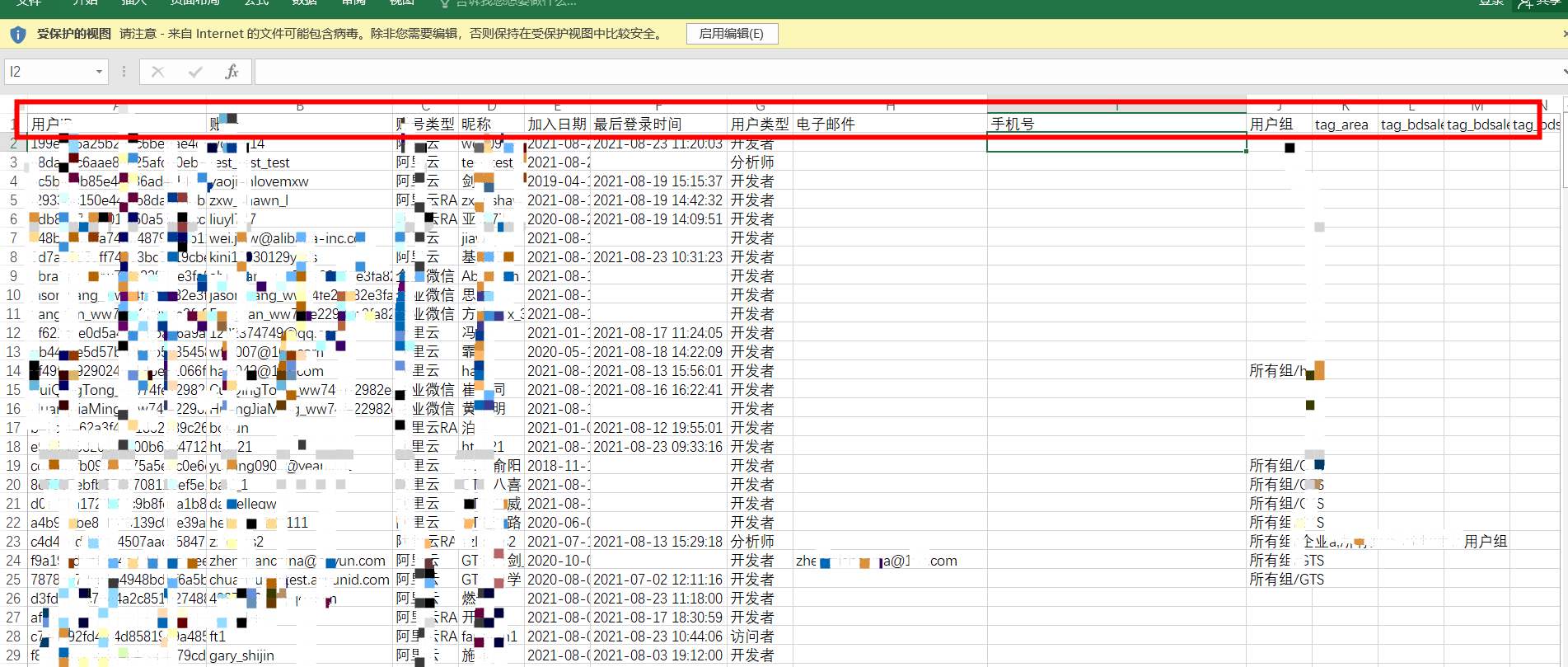The image size is (1568, 667).
Task: Click the Cancel X icon in formula bar
Action: 157,72
